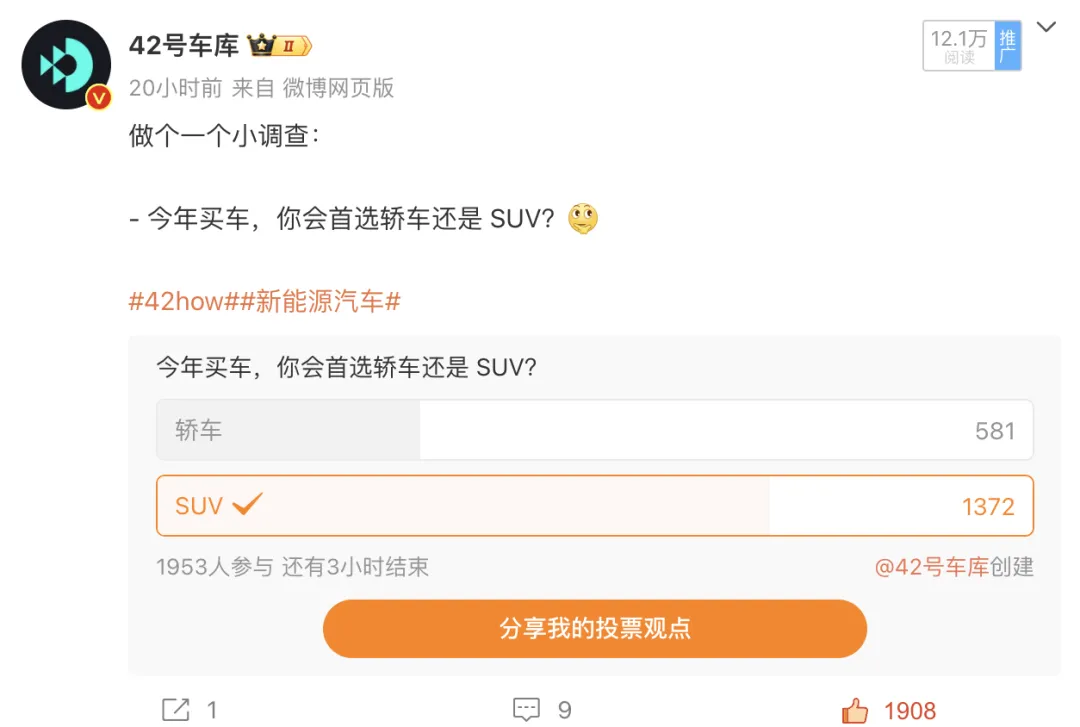Click the thinking face emoji
Screen dimensions: 1080x727
pyautogui.click(x=583, y=218)
